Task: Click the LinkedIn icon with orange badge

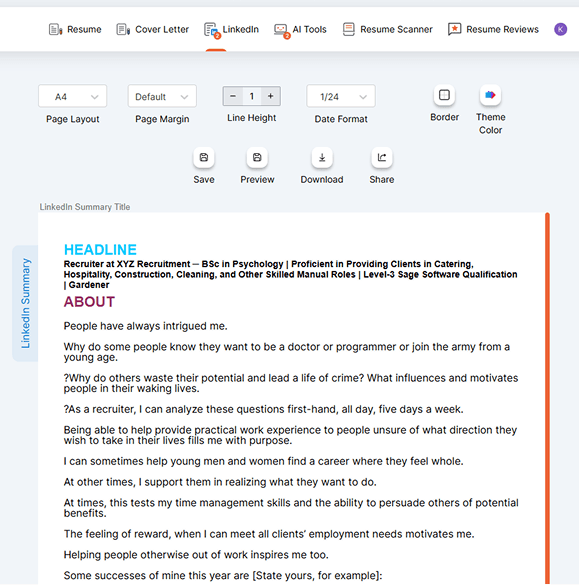Action: click(x=212, y=30)
